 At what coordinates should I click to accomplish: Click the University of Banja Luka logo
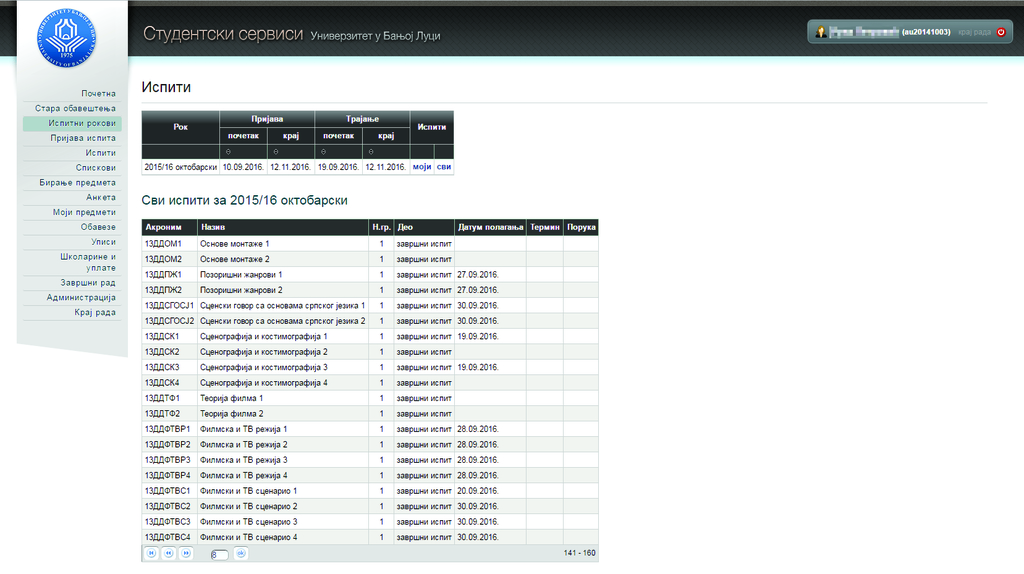(66, 40)
